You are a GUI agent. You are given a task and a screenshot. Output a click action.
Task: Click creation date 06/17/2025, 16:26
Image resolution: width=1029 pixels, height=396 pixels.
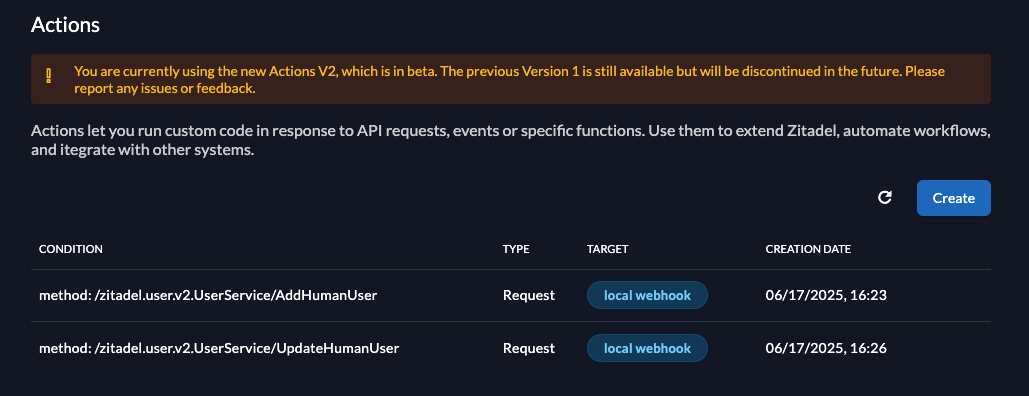[x=826, y=348]
